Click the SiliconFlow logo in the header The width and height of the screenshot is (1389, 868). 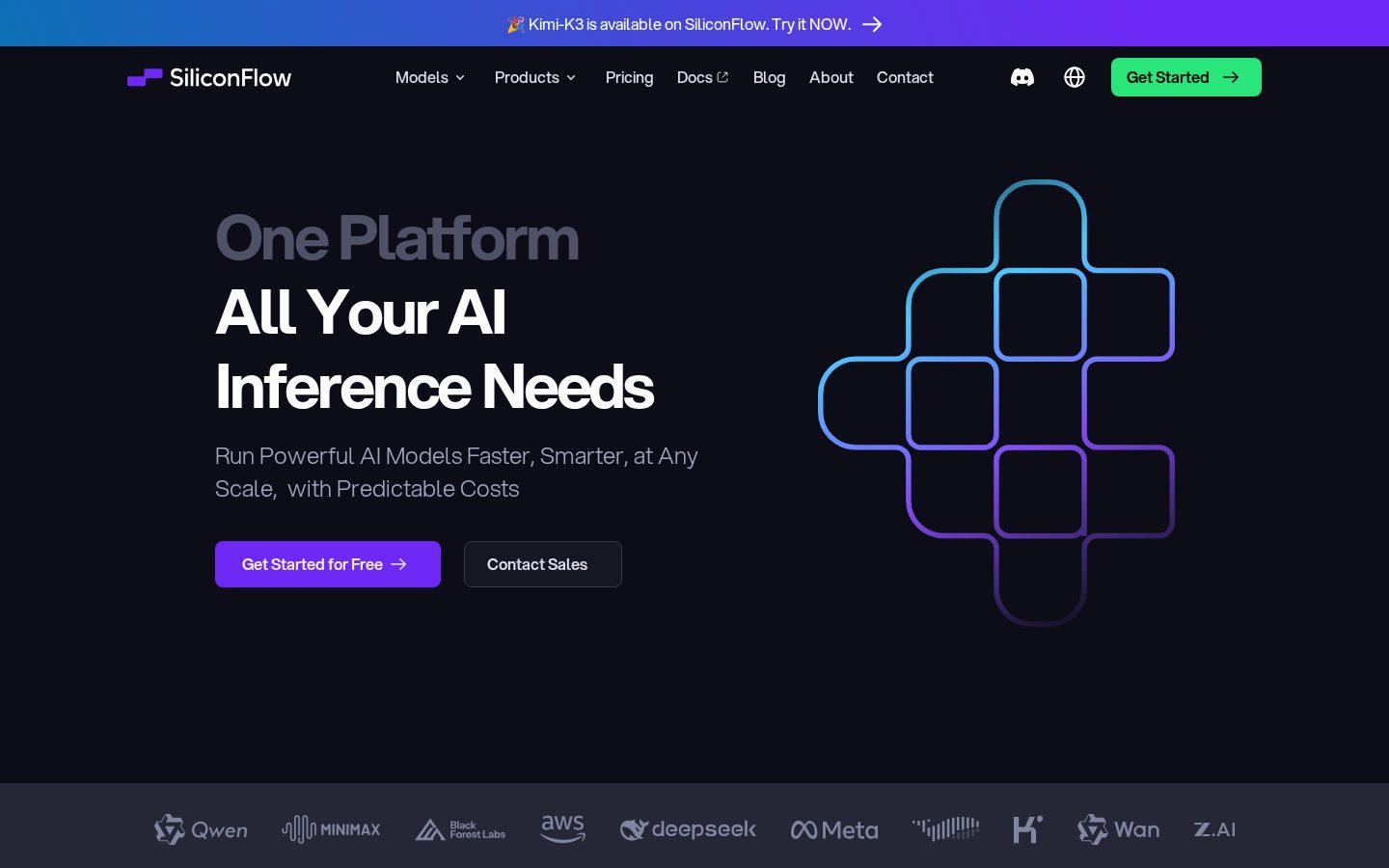point(209,77)
